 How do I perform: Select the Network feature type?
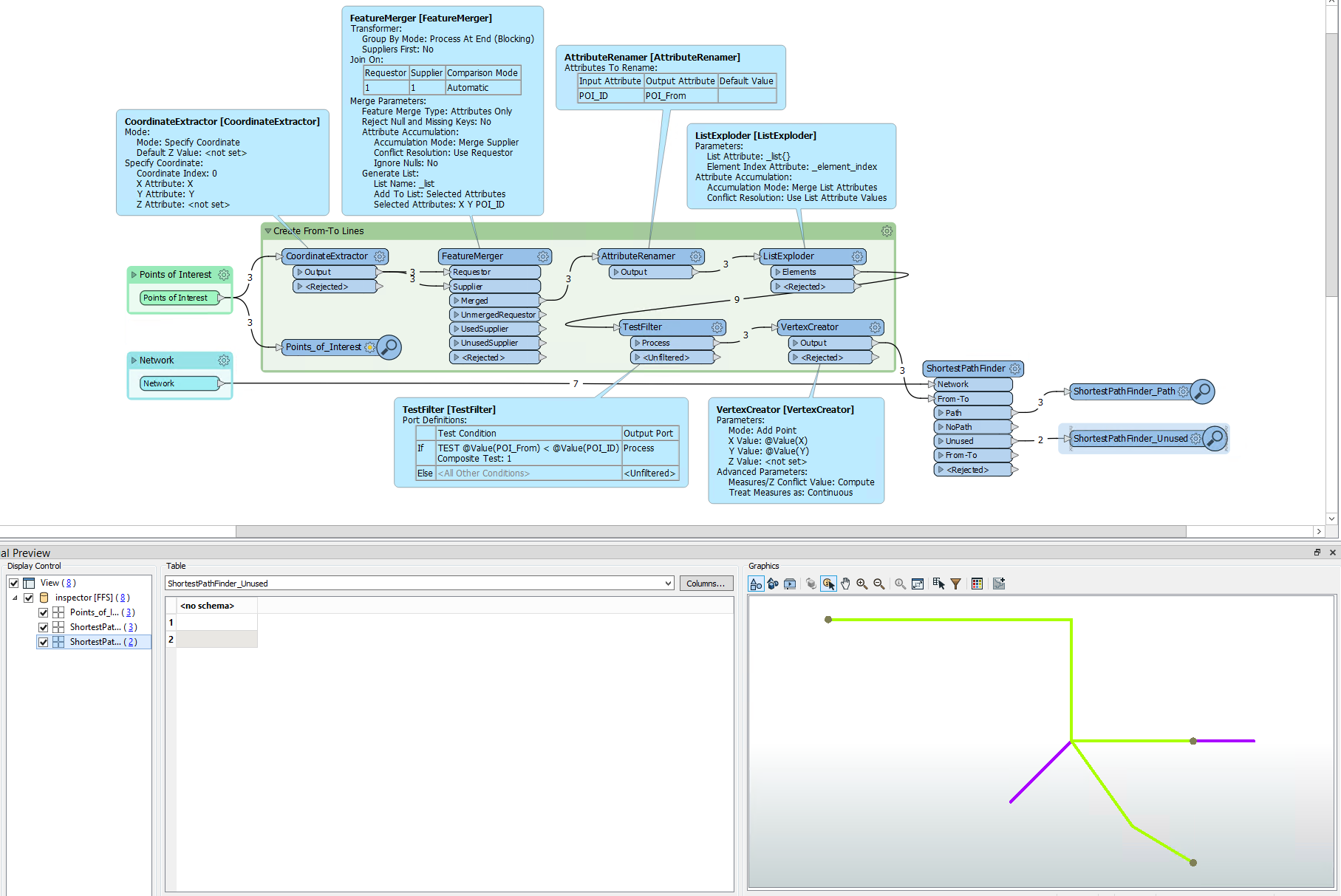click(x=180, y=383)
